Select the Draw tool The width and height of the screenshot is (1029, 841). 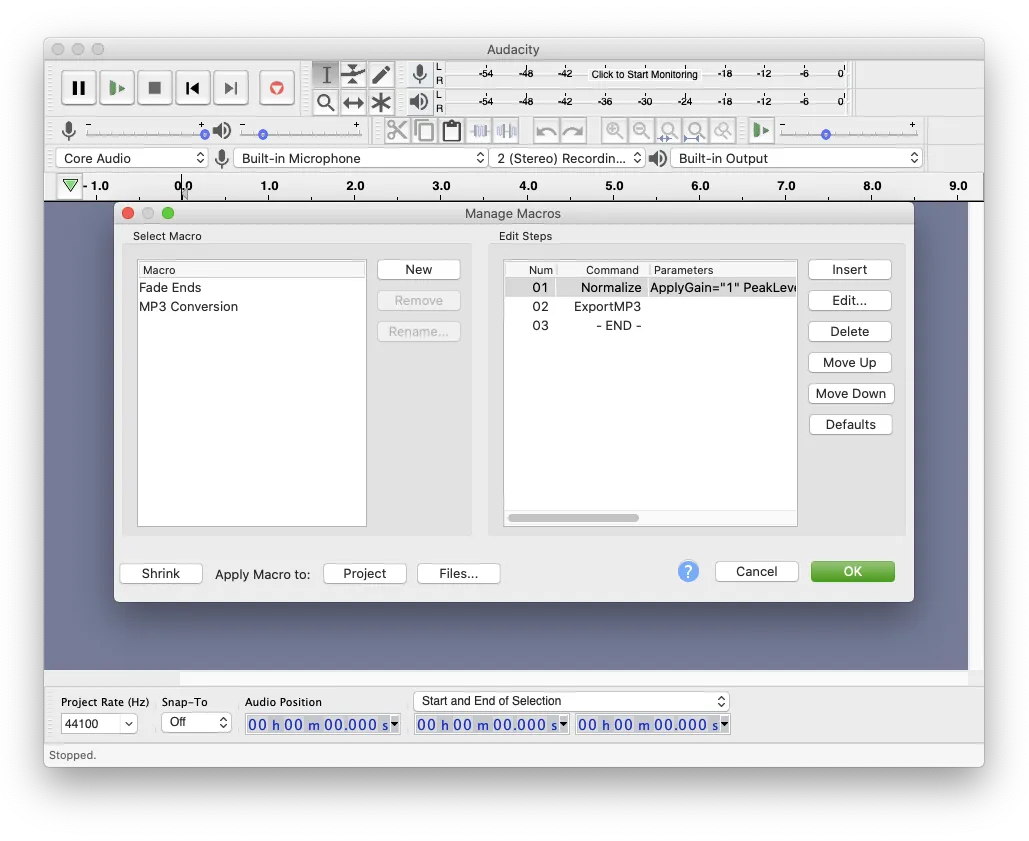(380, 74)
